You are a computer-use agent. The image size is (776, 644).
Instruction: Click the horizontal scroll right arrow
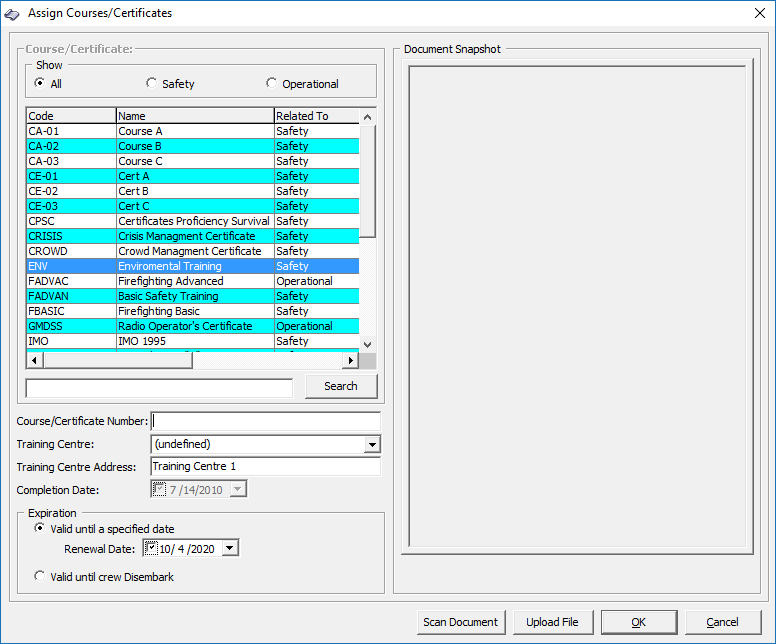point(350,360)
